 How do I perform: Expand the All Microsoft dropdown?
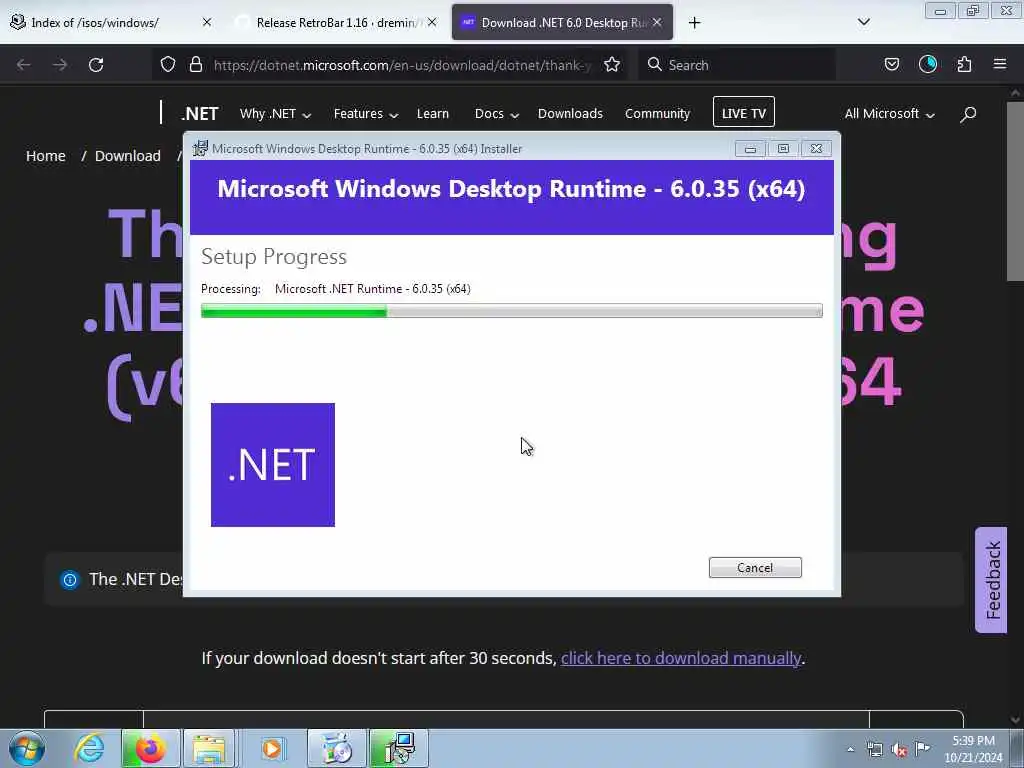coord(889,114)
